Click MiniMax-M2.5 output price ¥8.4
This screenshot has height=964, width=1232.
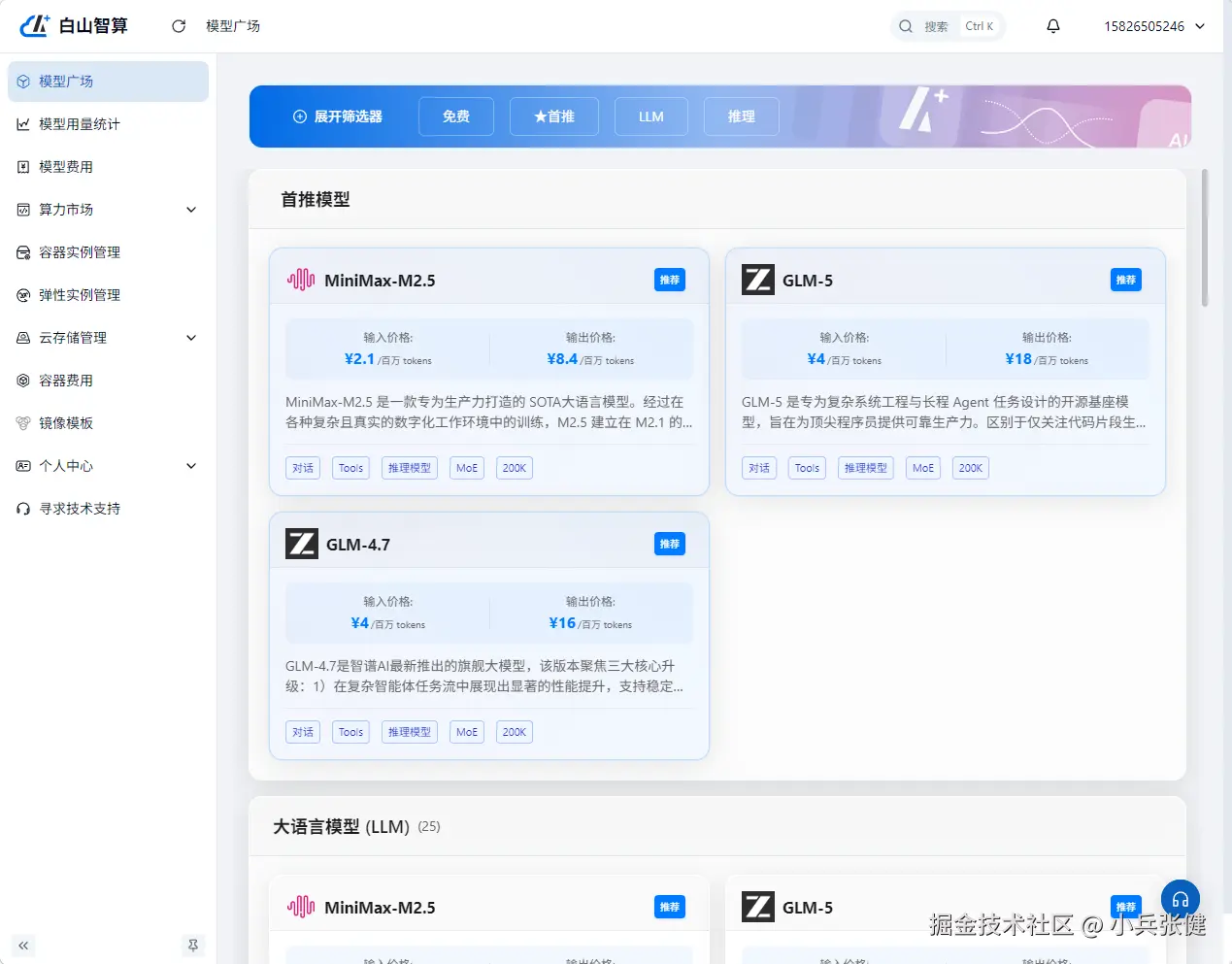(562, 358)
